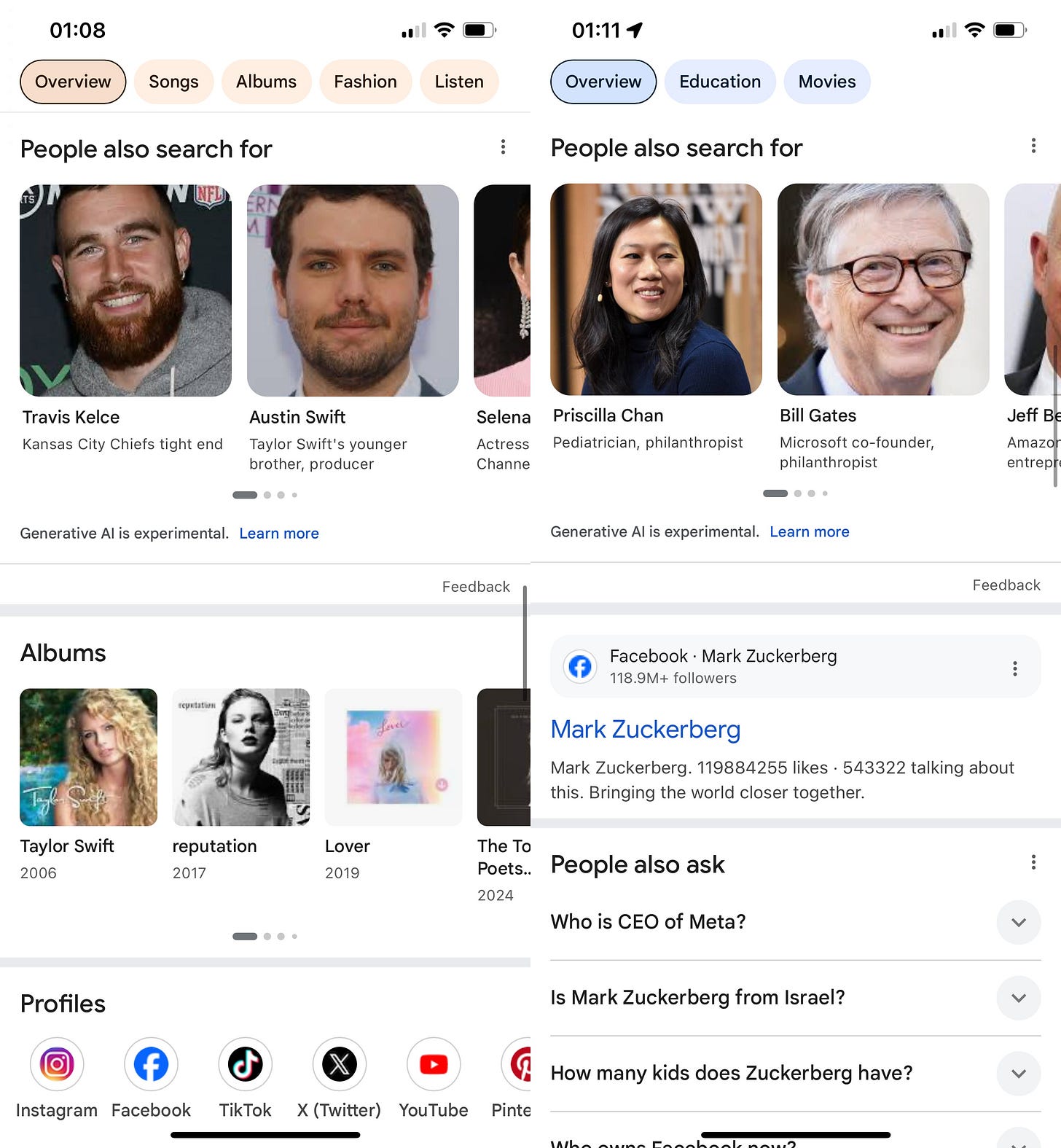Screen dimensions: 1061x1148
Task: Open the Mark Zuckerberg blue title link
Action: point(646,730)
